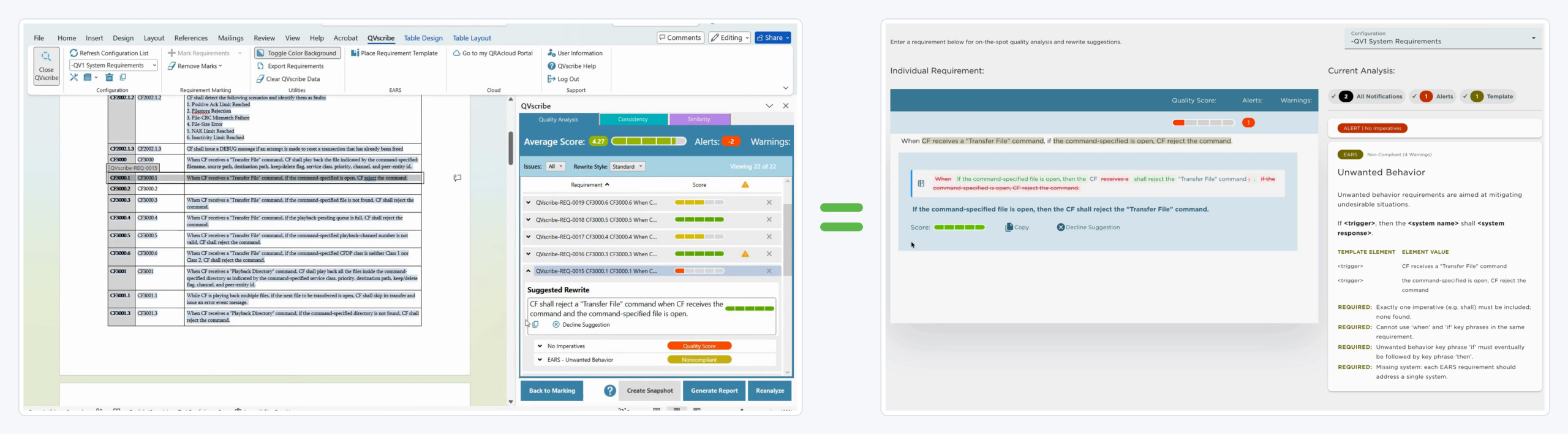Click Export Requirements in the ribbon
1568x434 pixels.
(290, 66)
